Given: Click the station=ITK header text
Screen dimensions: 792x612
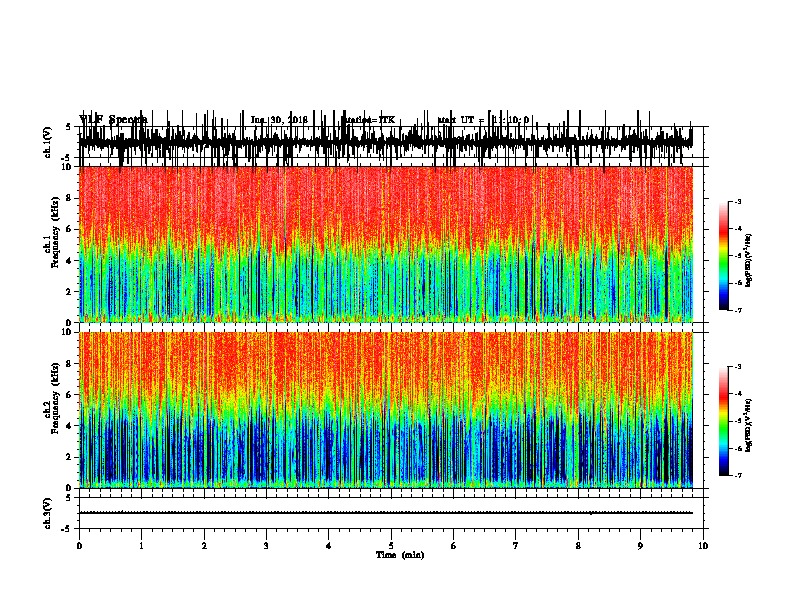Looking at the screenshot, I should [368, 120].
